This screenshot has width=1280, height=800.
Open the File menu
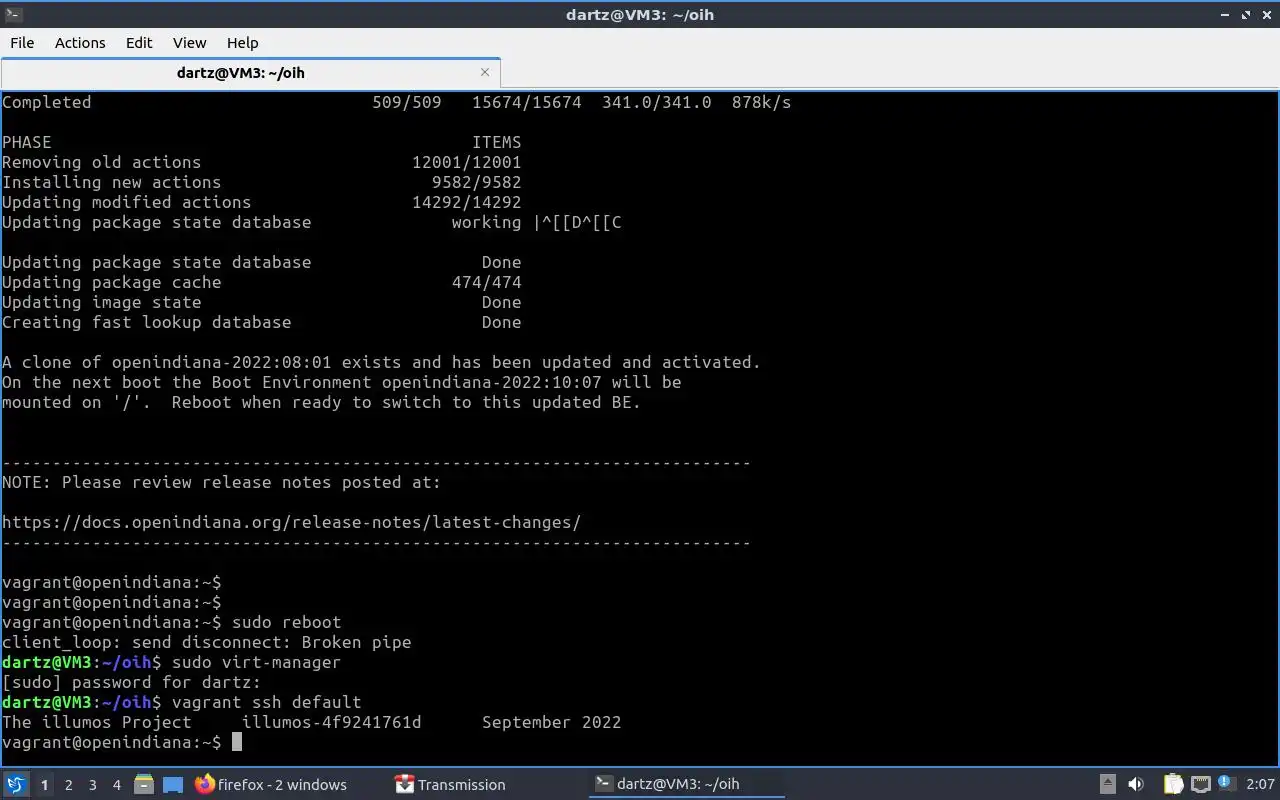pos(22,43)
